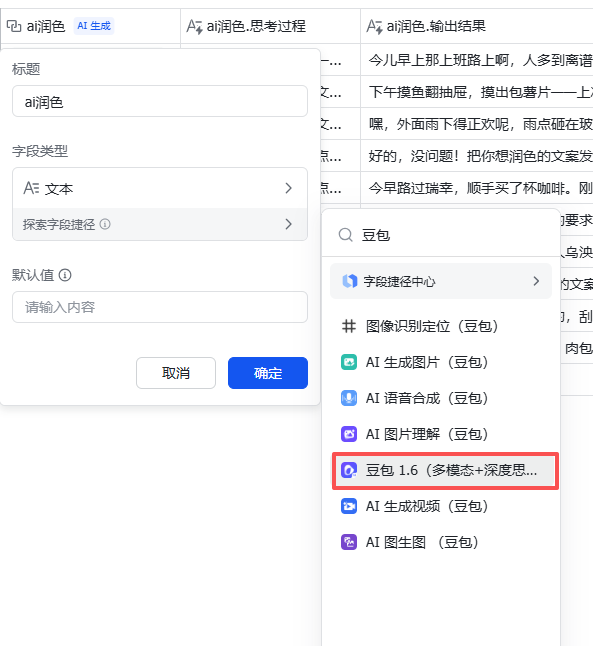Select AI 生成视频（豆包）option
Viewport: 593px width, 646px height.
(x=441, y=506)
